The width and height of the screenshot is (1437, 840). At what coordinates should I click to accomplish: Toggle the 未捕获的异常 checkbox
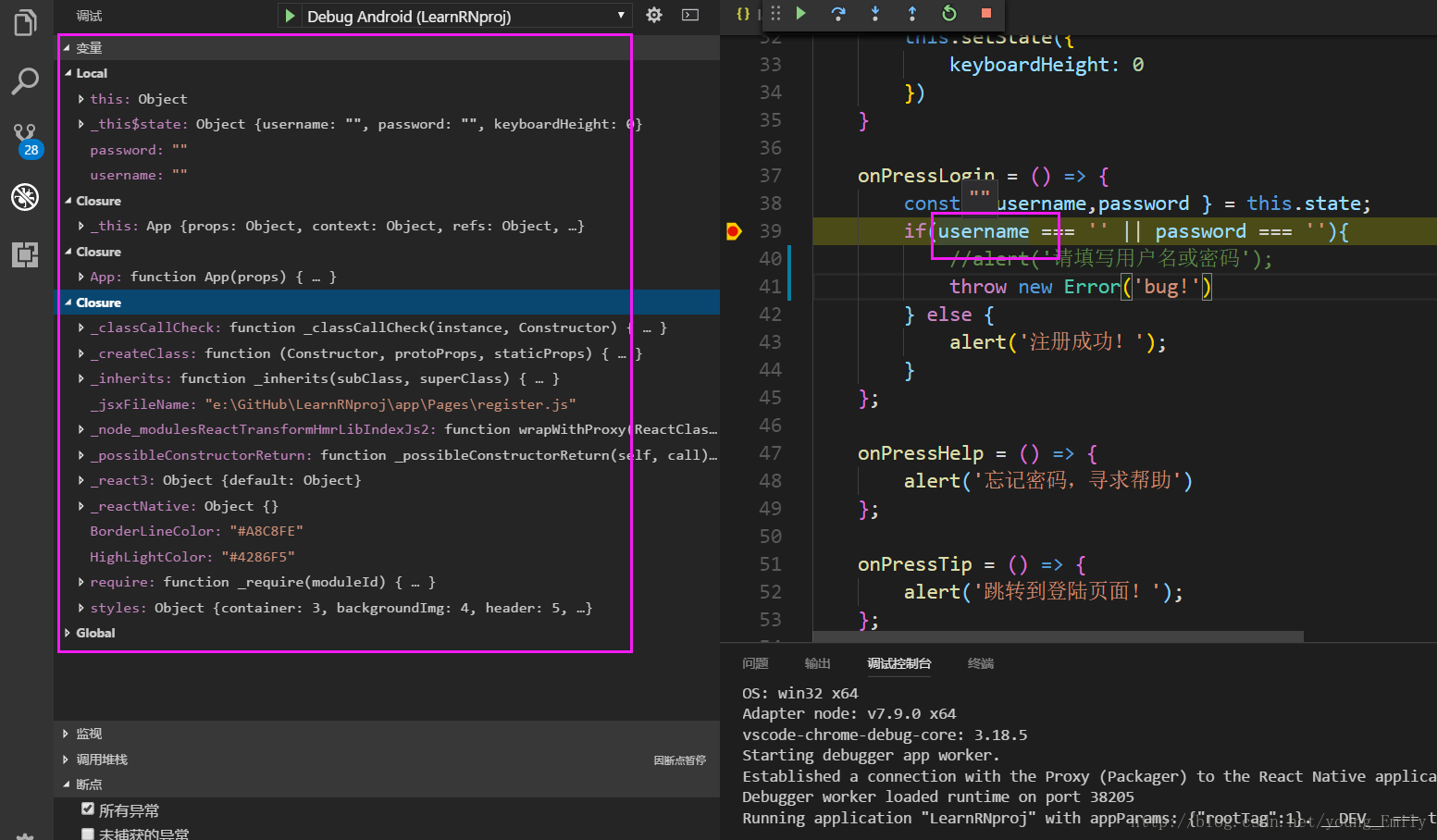point(88,834)
